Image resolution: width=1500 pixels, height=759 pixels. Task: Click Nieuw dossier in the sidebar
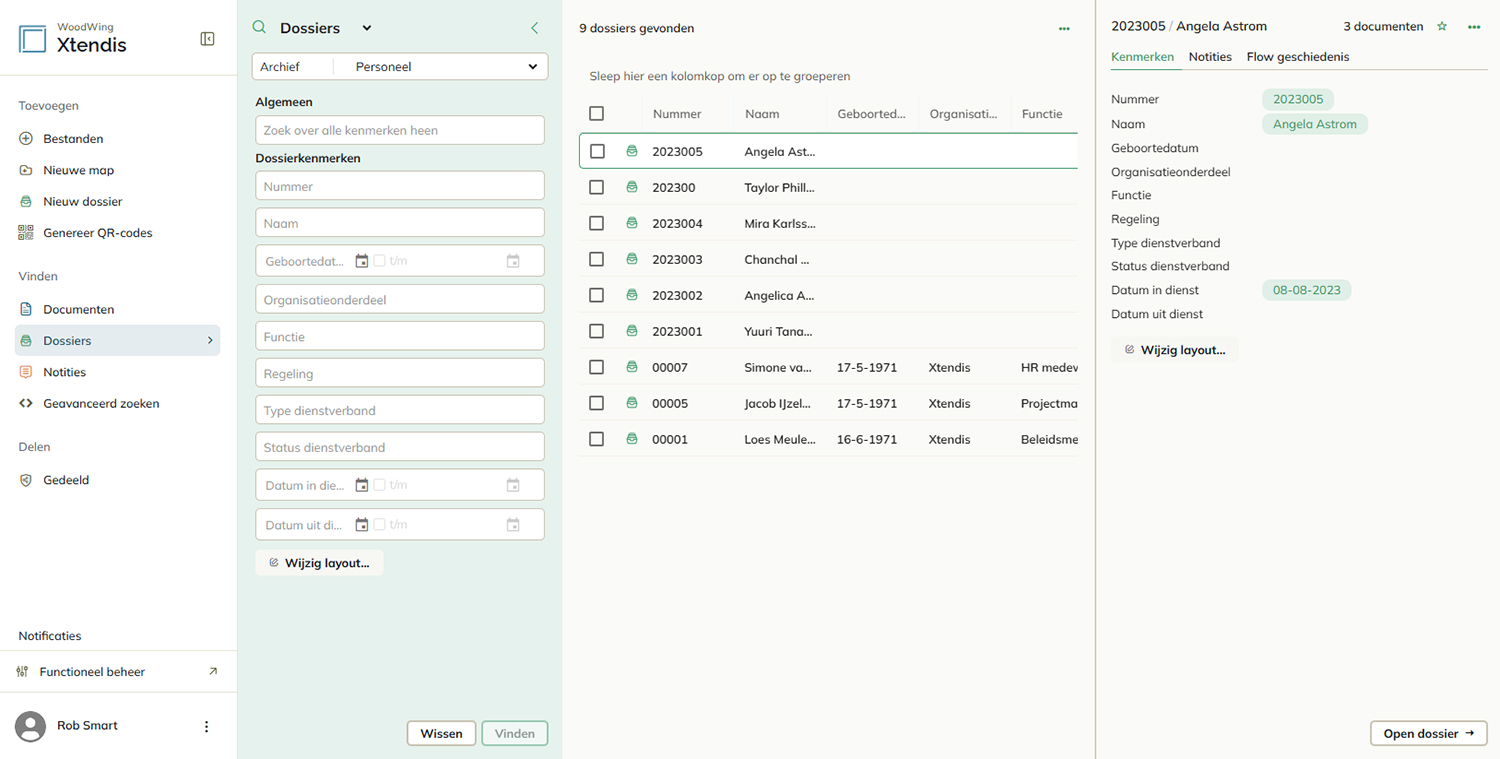(82, 202)
